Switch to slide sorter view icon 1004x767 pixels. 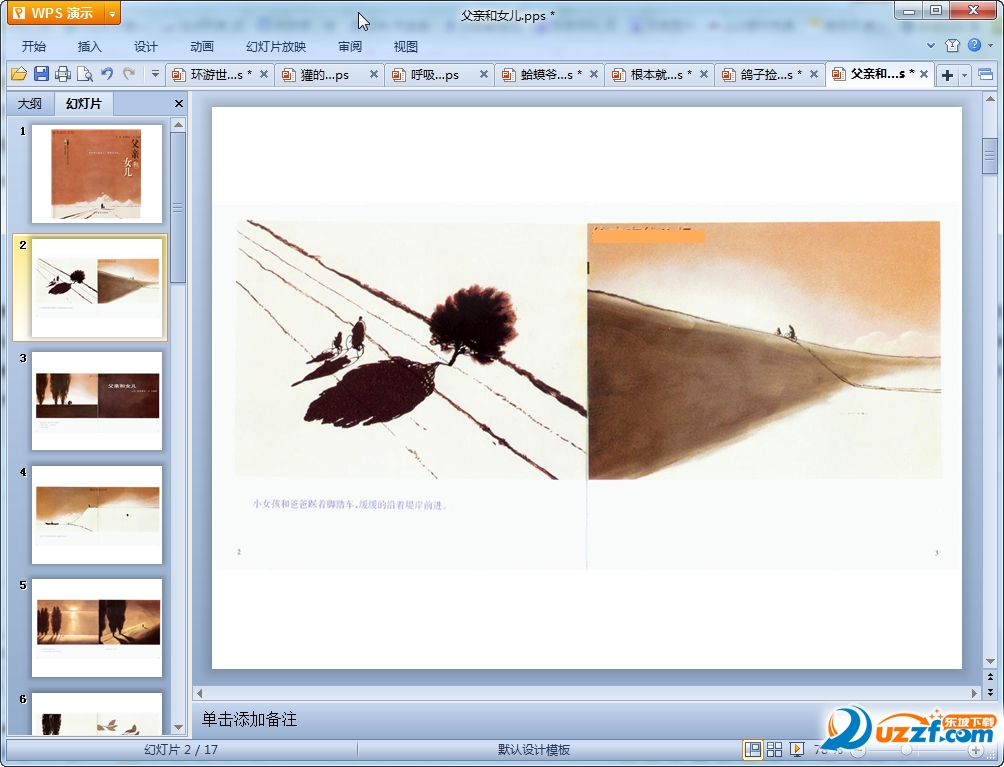(x=774, y=749)
